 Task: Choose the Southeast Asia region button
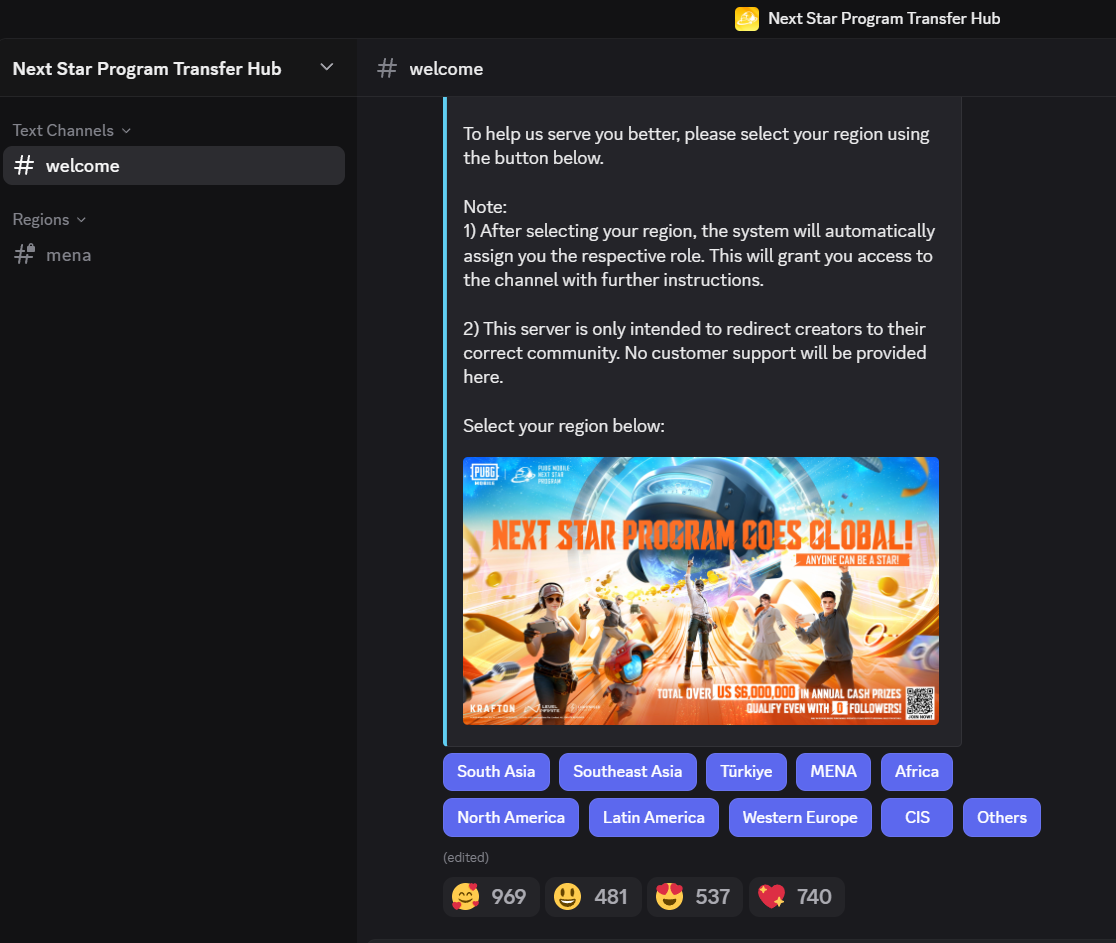tap(628, 771)
